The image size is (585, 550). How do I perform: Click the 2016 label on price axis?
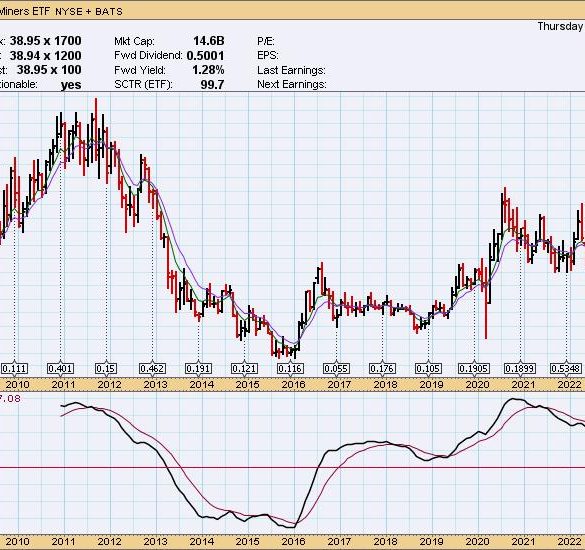293,385
